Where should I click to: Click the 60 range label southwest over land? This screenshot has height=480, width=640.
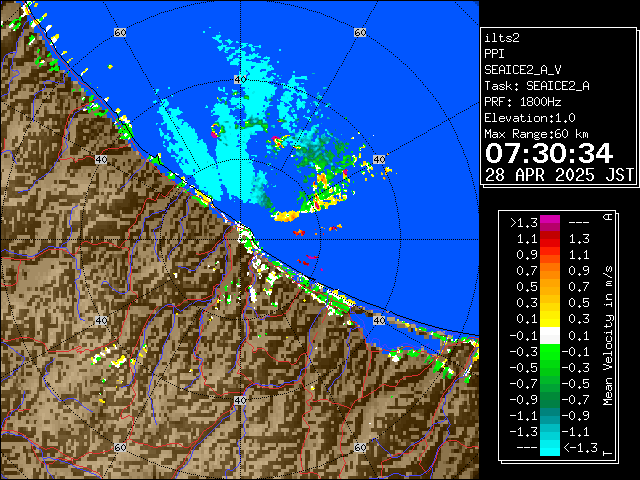tap(120, 447)
